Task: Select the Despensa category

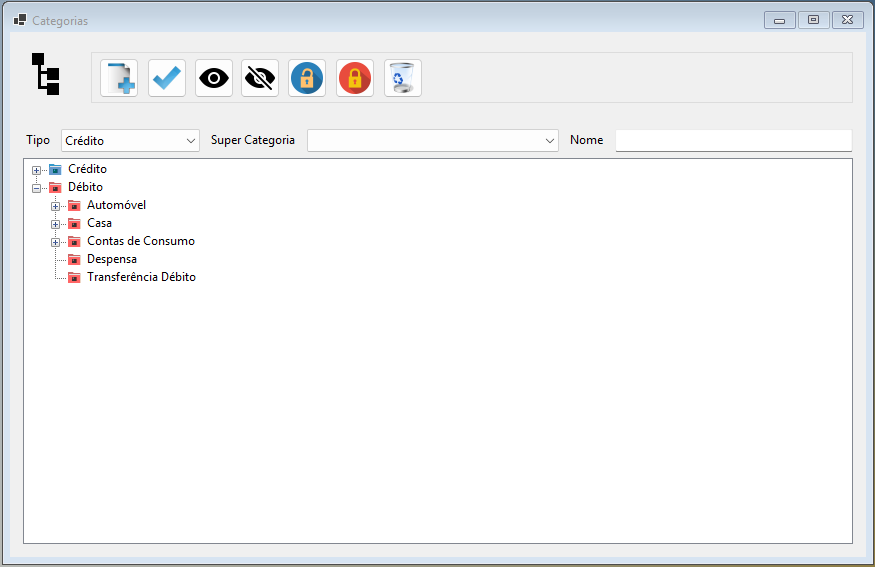Action: click(x=112, y=259)
